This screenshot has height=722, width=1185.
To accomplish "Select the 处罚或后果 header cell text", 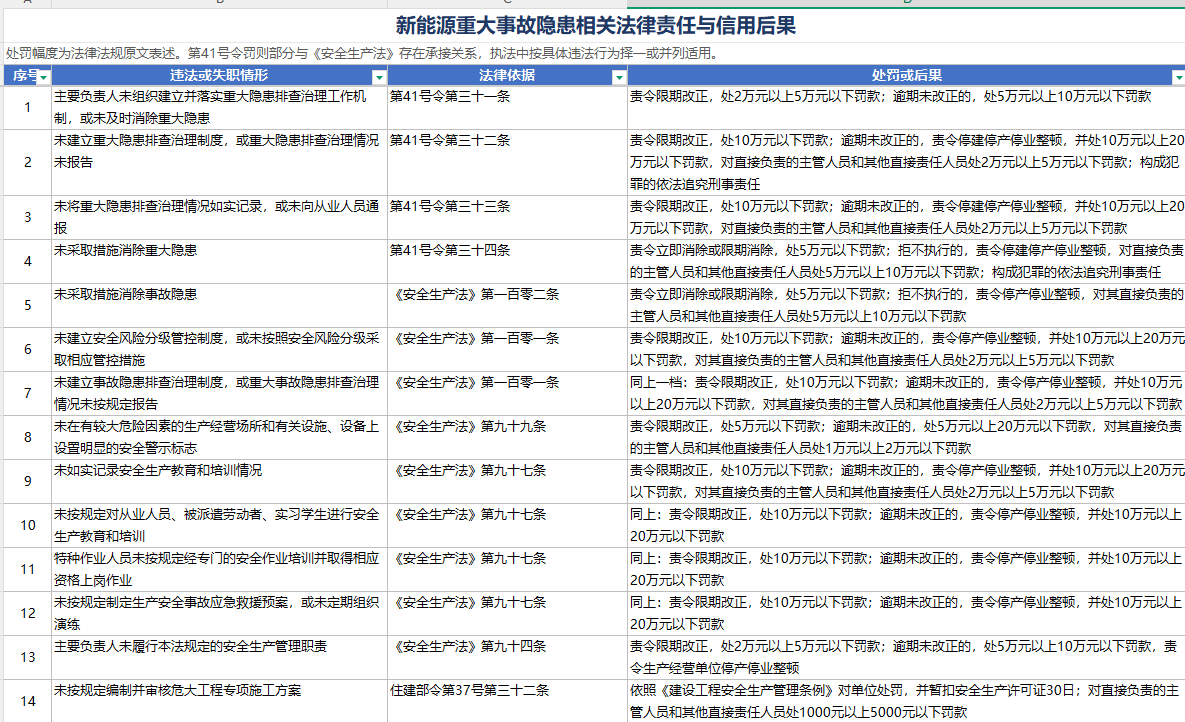I will (906, 75).
